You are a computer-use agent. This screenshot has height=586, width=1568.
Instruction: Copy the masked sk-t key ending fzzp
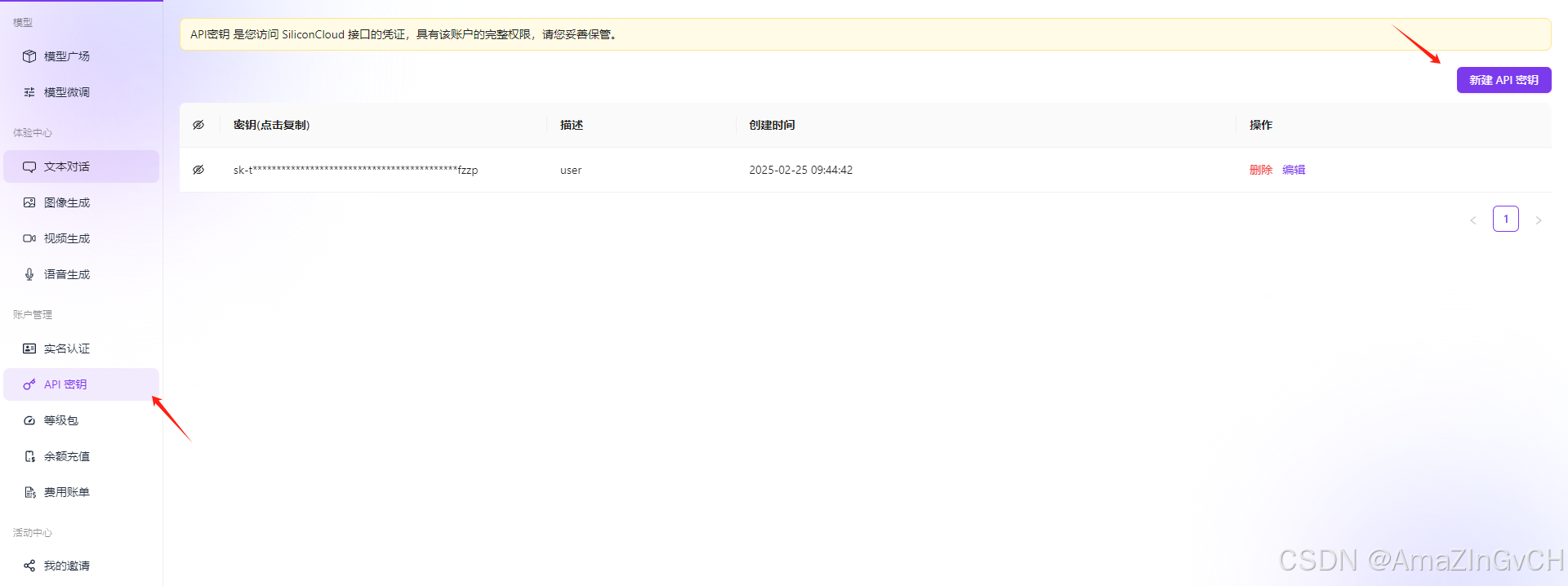click(x=355, y=170)
